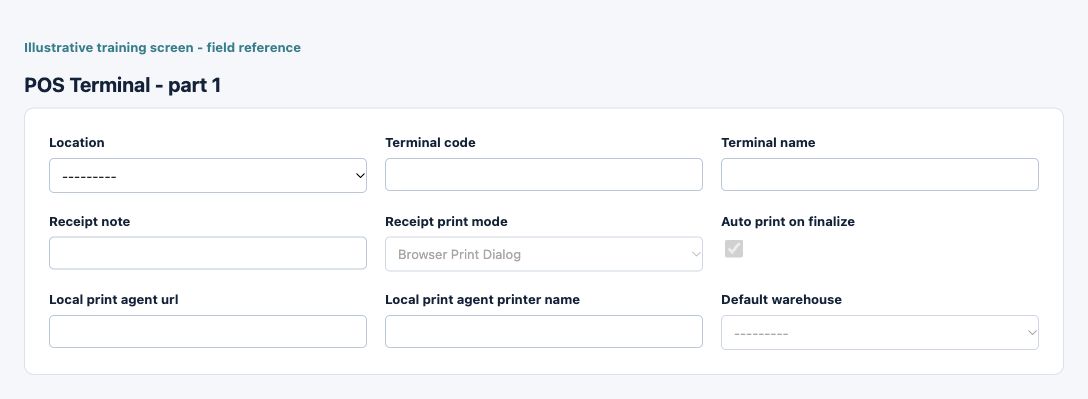Toggle the Auto print on finalize checkbox
This screenshot has width=1088, height=399.
coord(733,248)
